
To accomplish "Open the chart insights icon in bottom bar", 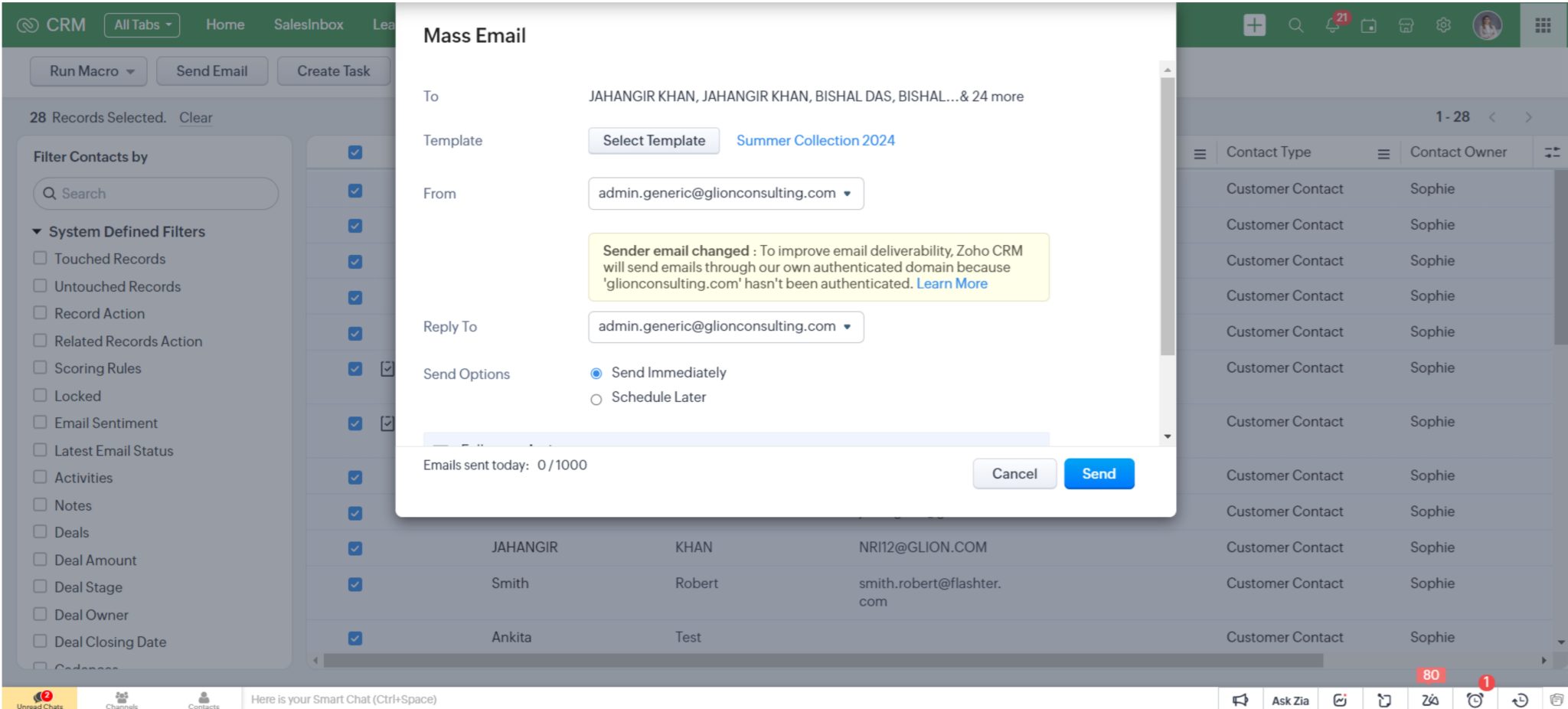I will 1340,700.
